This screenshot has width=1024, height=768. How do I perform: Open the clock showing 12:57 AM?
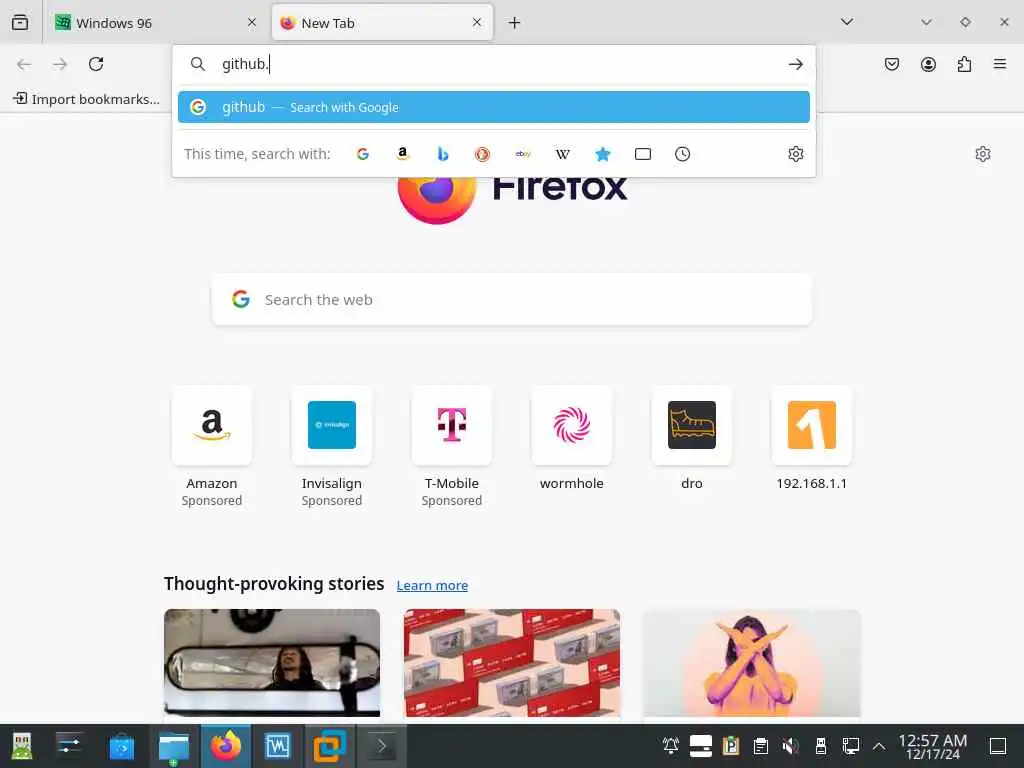pyautogui.click(x=933, y=746)
